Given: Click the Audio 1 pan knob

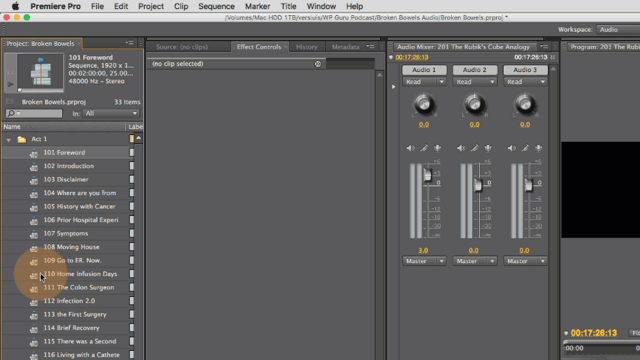Looking at the screenshot, I should (x=424, y=104).
